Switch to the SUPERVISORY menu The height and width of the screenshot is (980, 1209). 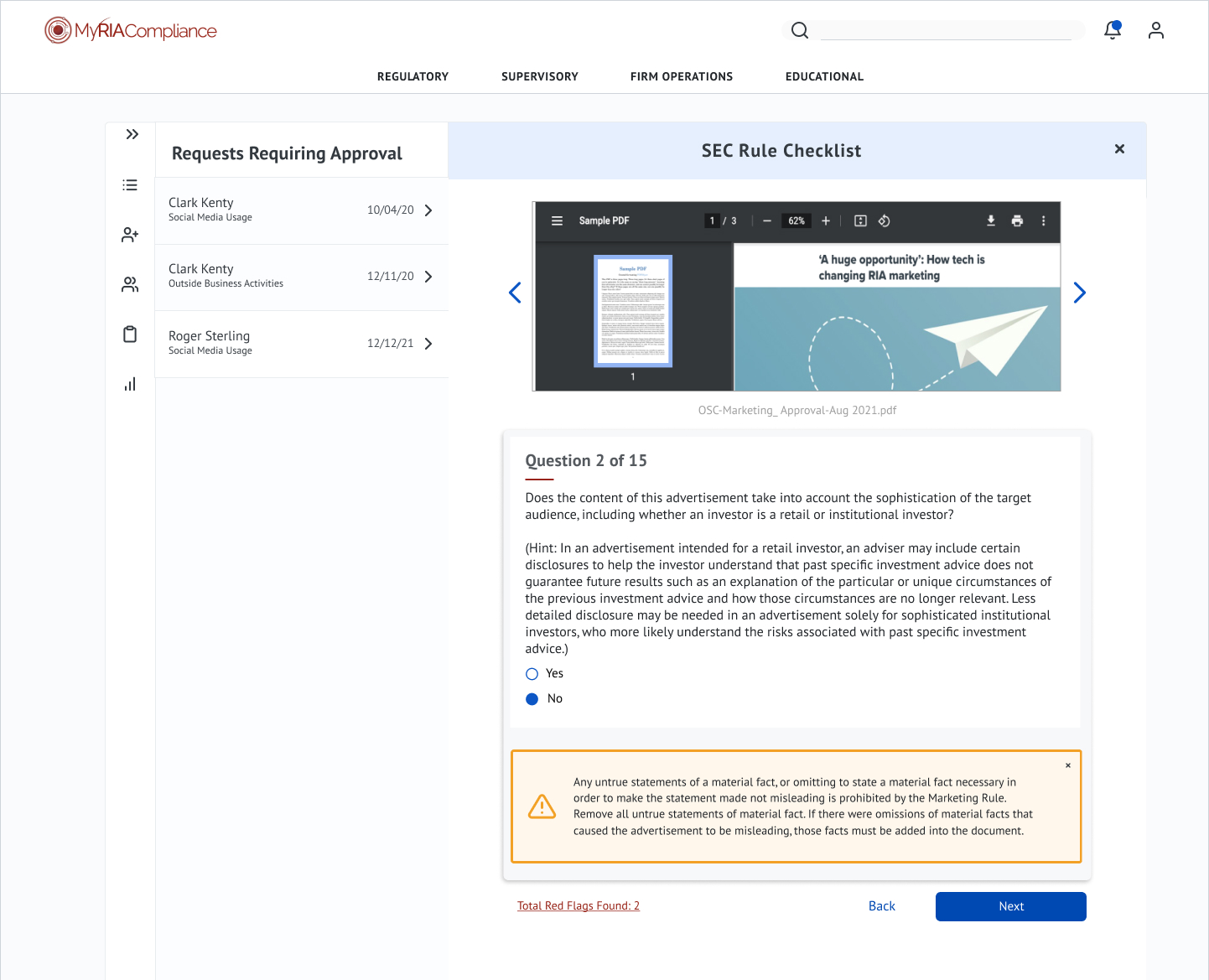(x=539, y=76)
